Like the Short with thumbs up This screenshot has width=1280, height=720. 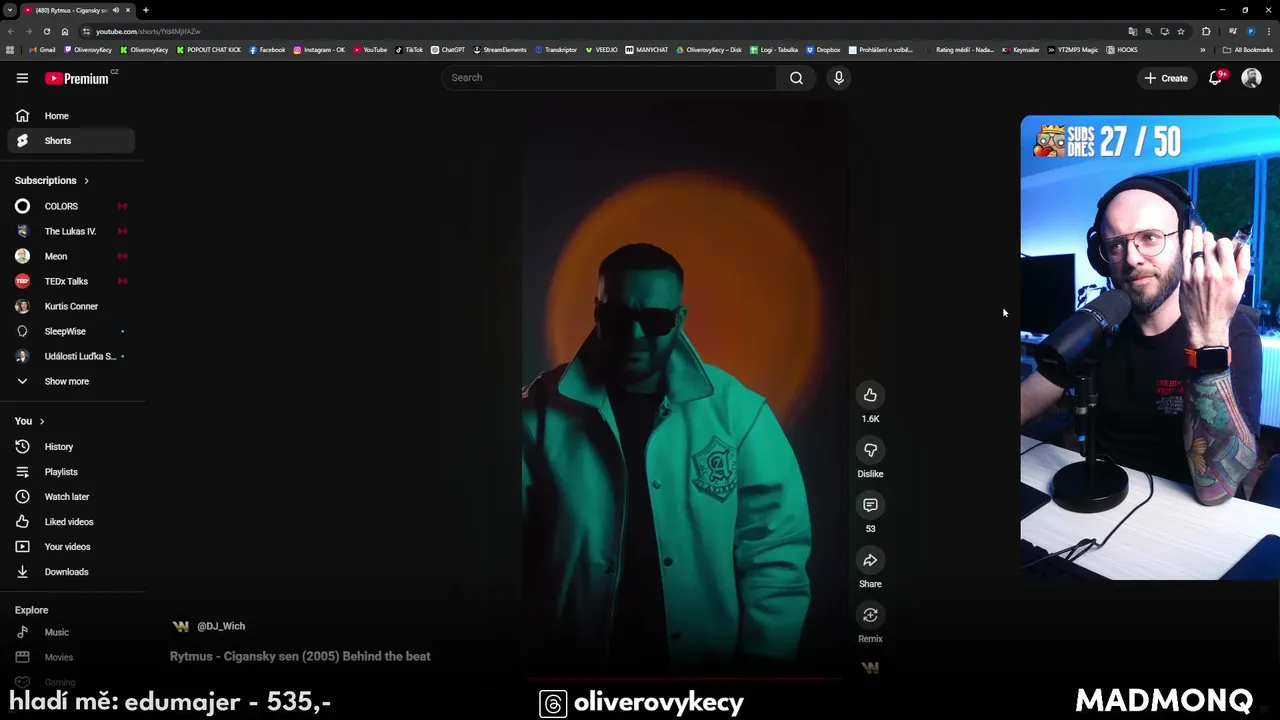click(870, 395)
